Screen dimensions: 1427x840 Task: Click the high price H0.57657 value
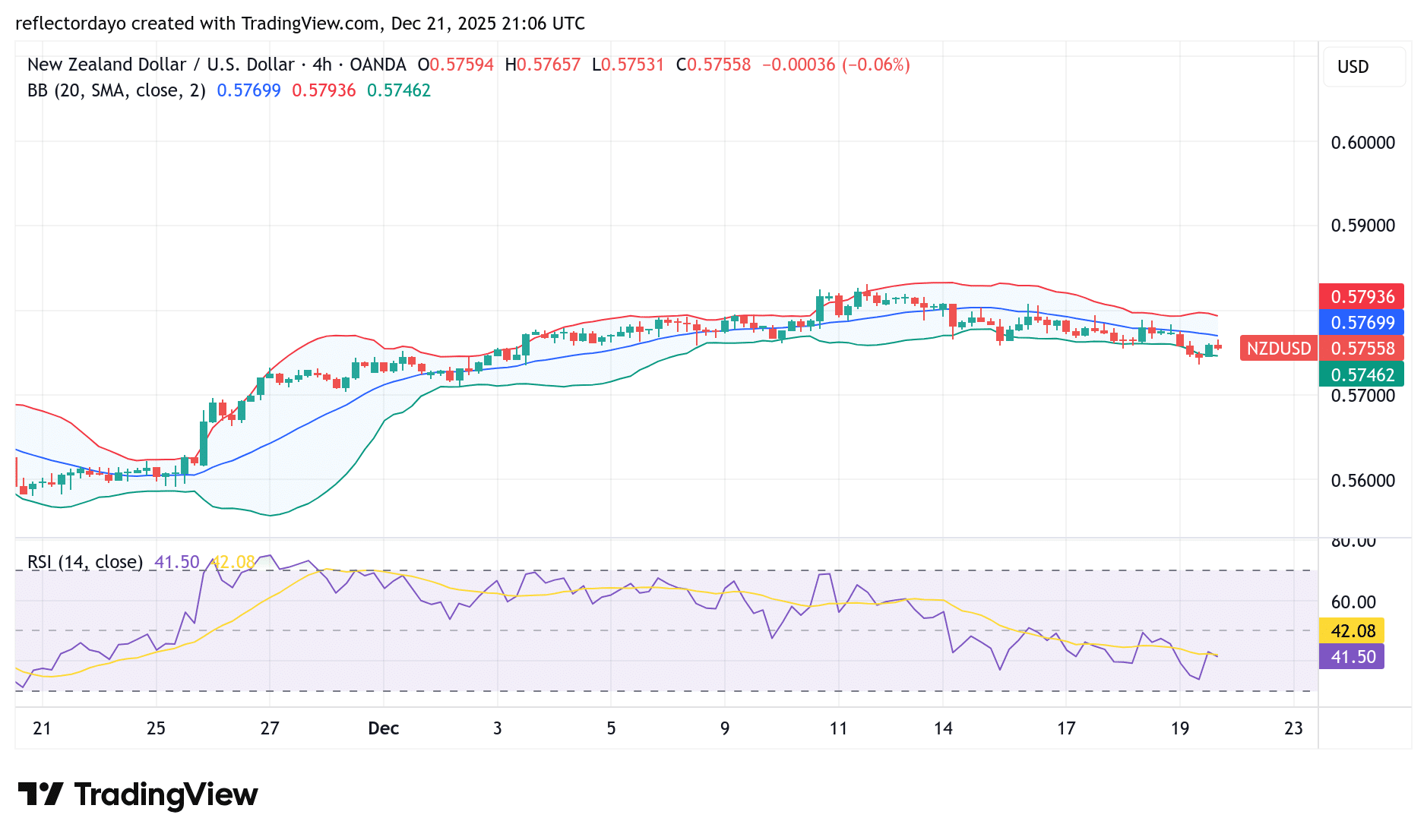pos(543,65)
